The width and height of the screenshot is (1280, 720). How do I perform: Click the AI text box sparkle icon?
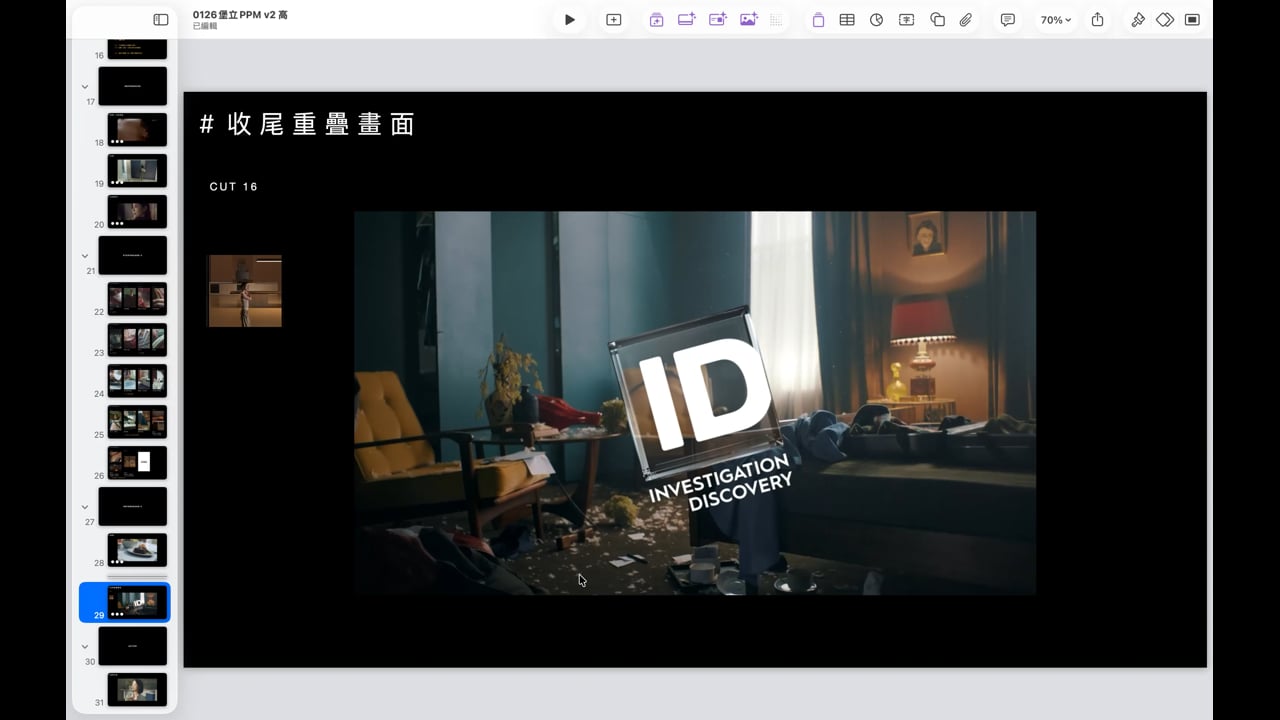(718, 20)
